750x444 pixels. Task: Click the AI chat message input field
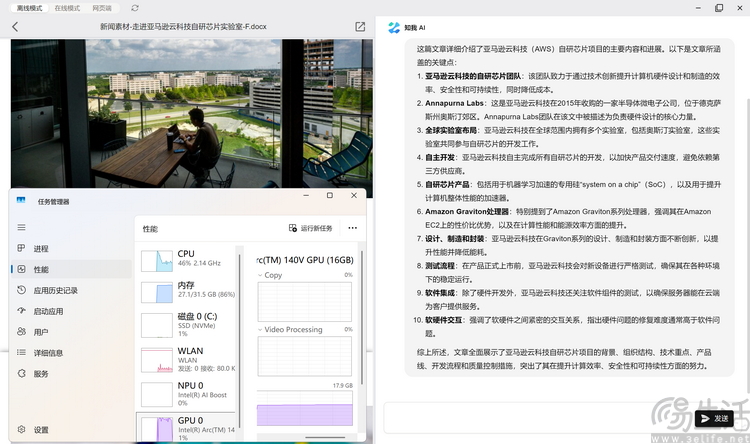point(536,418)
